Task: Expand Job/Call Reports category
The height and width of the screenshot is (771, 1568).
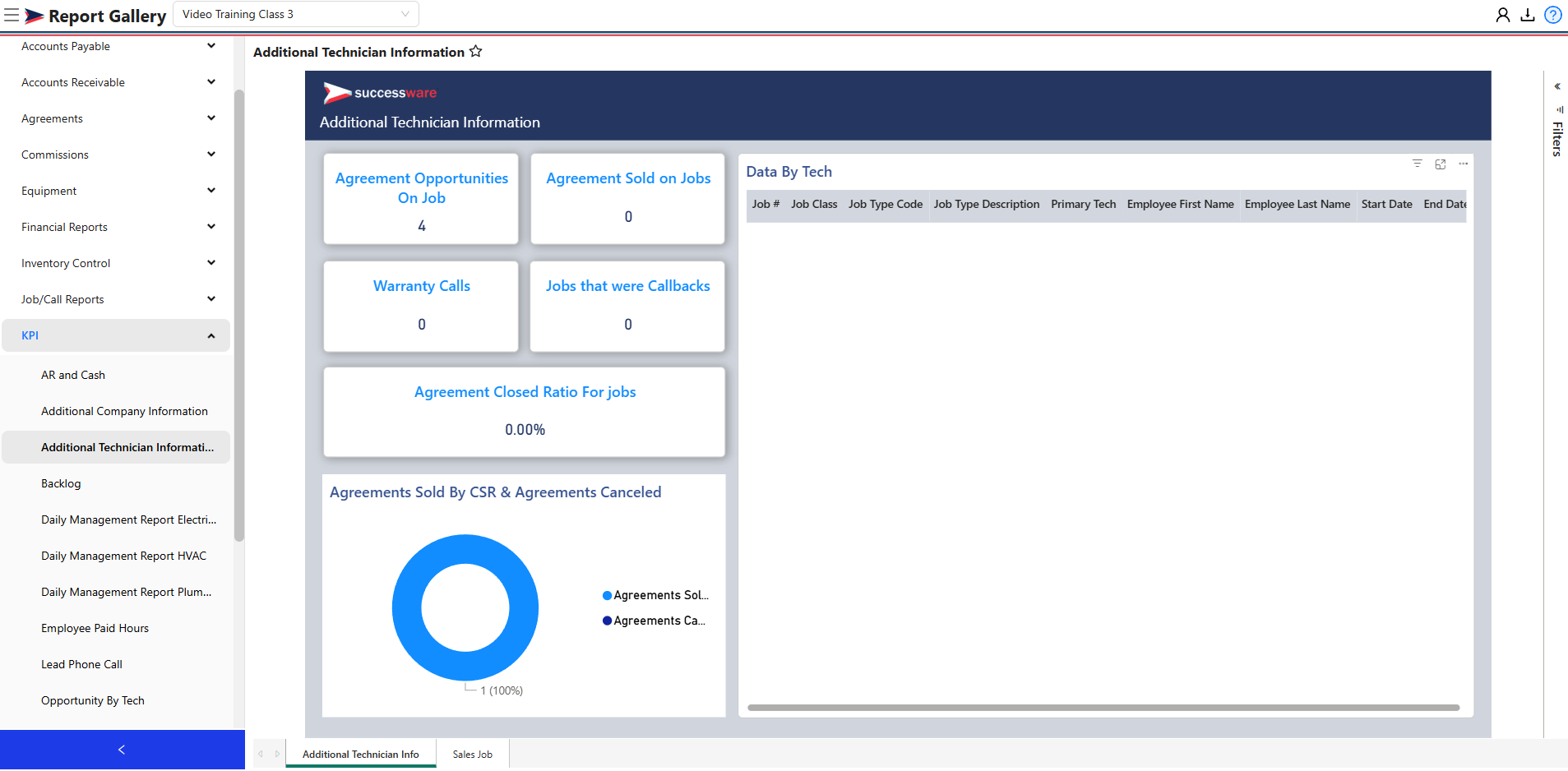Action: coord(116,299)
